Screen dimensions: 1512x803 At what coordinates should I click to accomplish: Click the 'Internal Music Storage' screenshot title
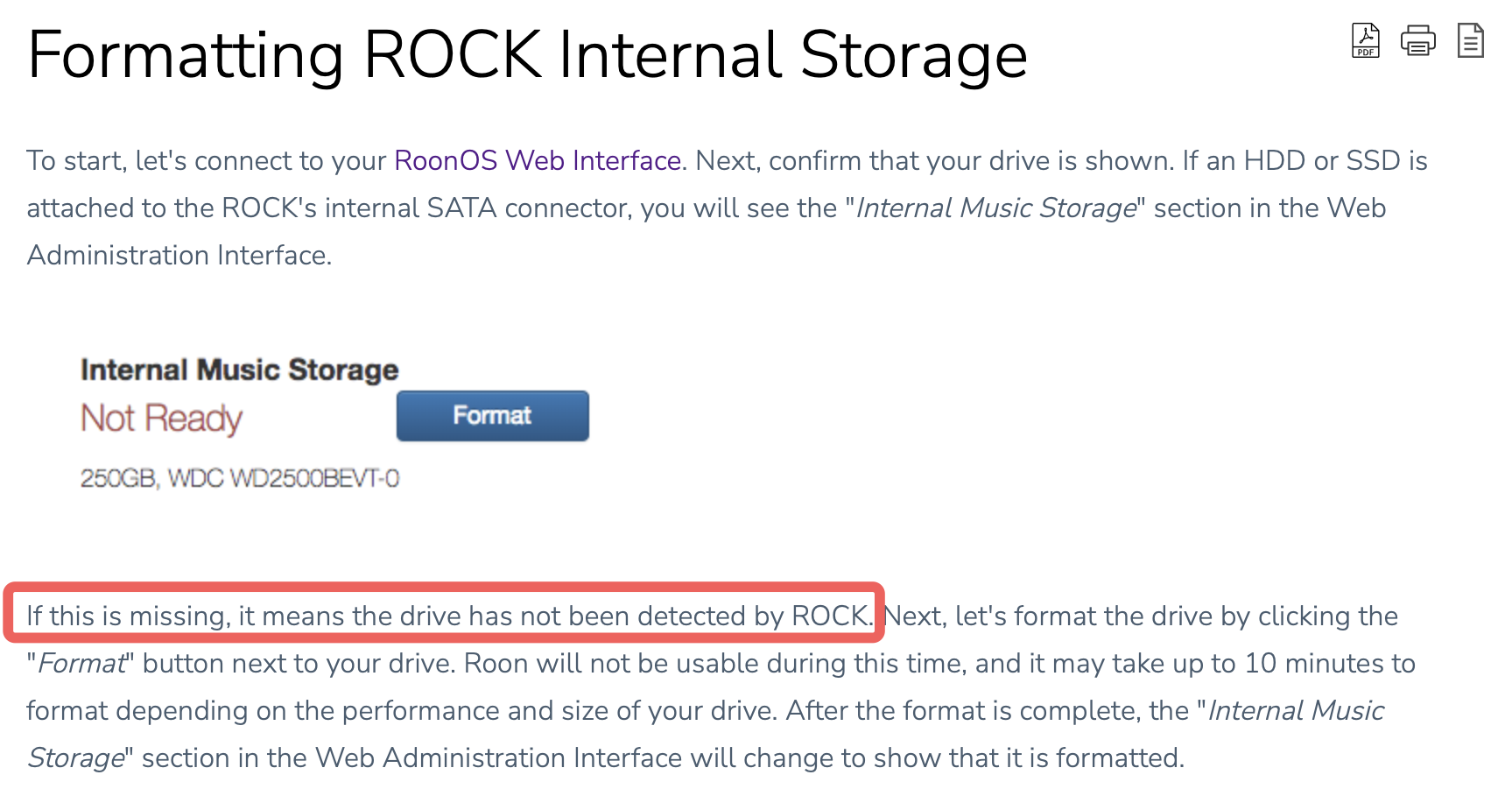pos(239,370)
